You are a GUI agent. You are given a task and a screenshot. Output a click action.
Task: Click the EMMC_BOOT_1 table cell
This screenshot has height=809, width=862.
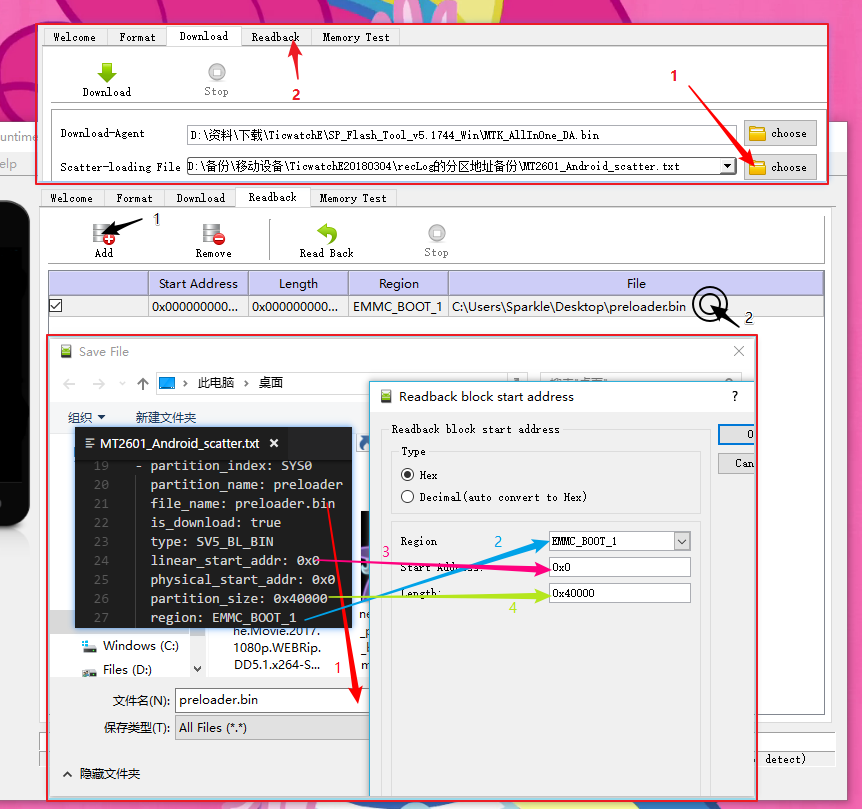tap(398, 307)
